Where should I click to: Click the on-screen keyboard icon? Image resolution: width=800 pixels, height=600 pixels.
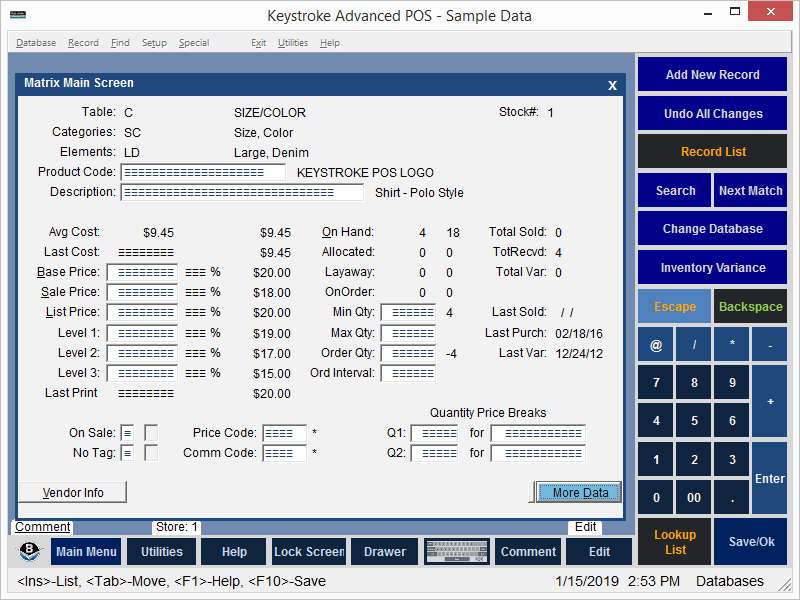point(456,552)
